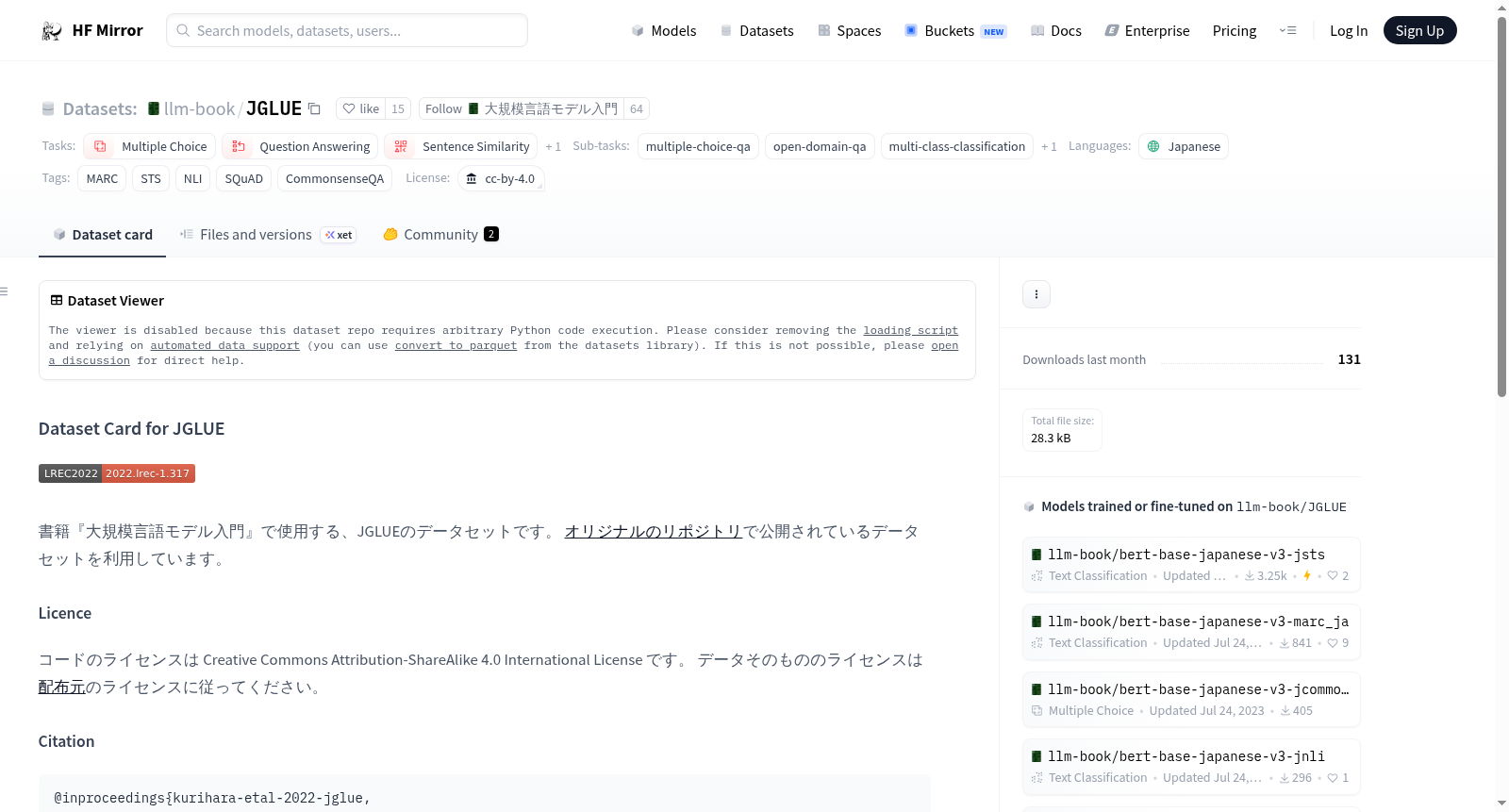Open bert-base-japanese-v3-jnli model card
Image resolution: width=1509 pixels, height=812 pixels.
click(1191, 767)
